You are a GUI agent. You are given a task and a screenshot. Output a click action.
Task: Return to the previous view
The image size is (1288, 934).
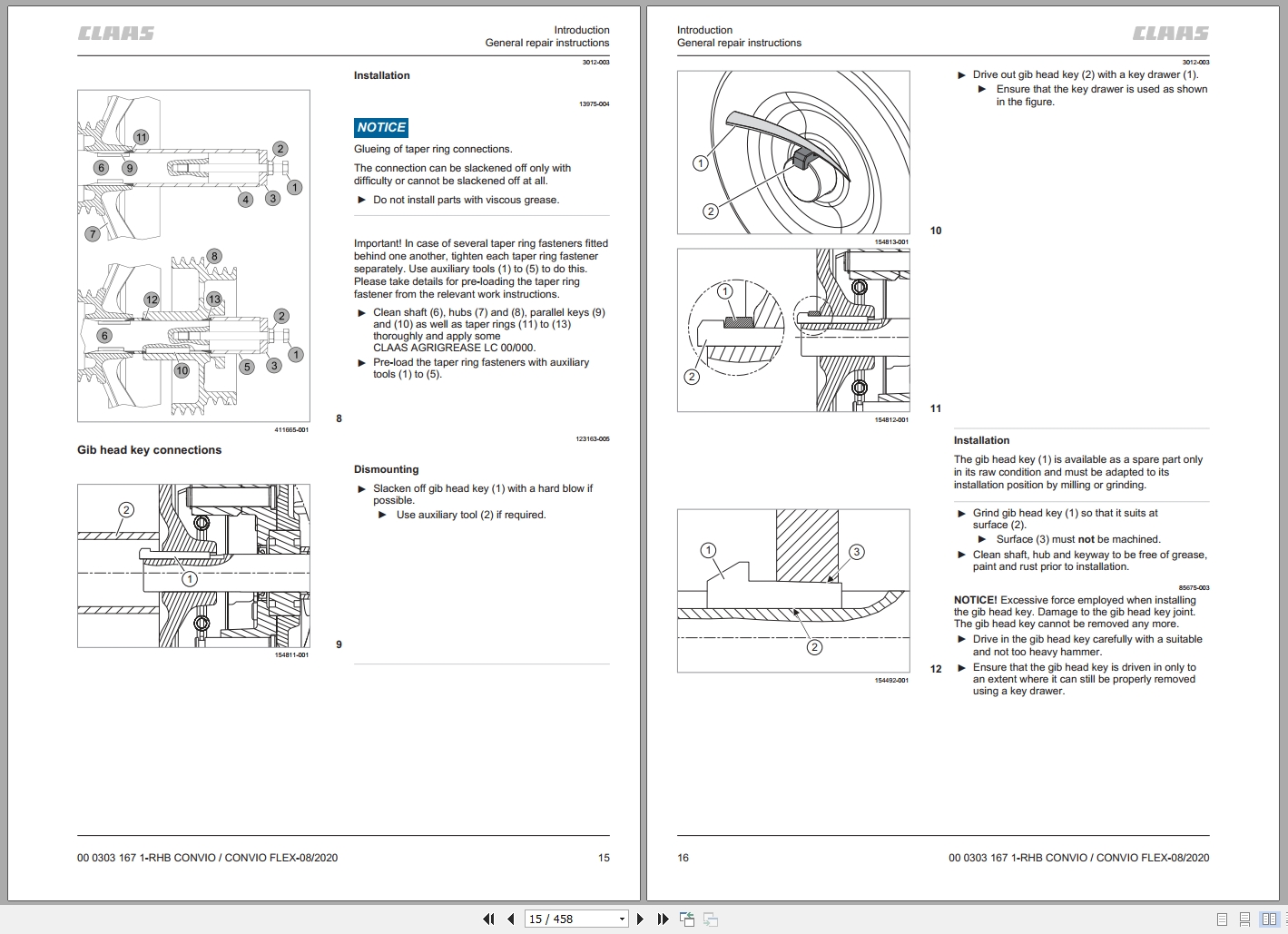687,919
